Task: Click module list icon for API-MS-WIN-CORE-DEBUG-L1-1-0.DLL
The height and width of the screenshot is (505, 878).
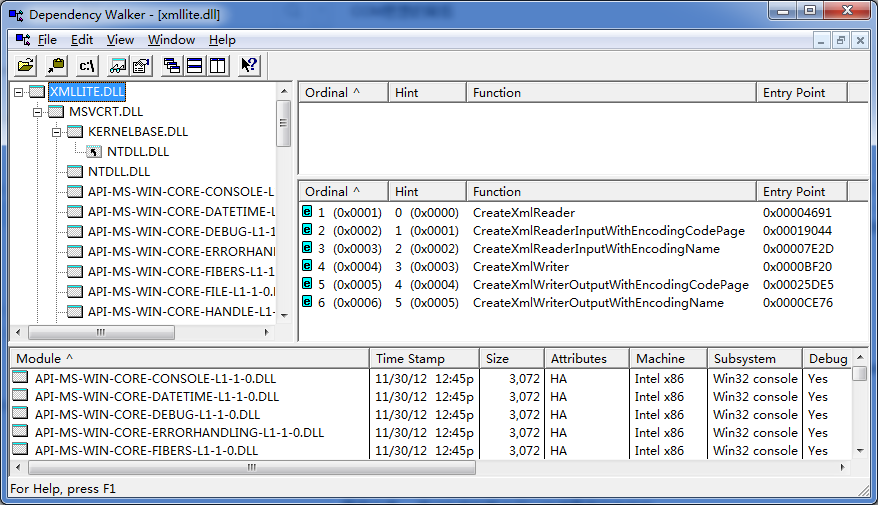Action: click(x=20, y=413)
